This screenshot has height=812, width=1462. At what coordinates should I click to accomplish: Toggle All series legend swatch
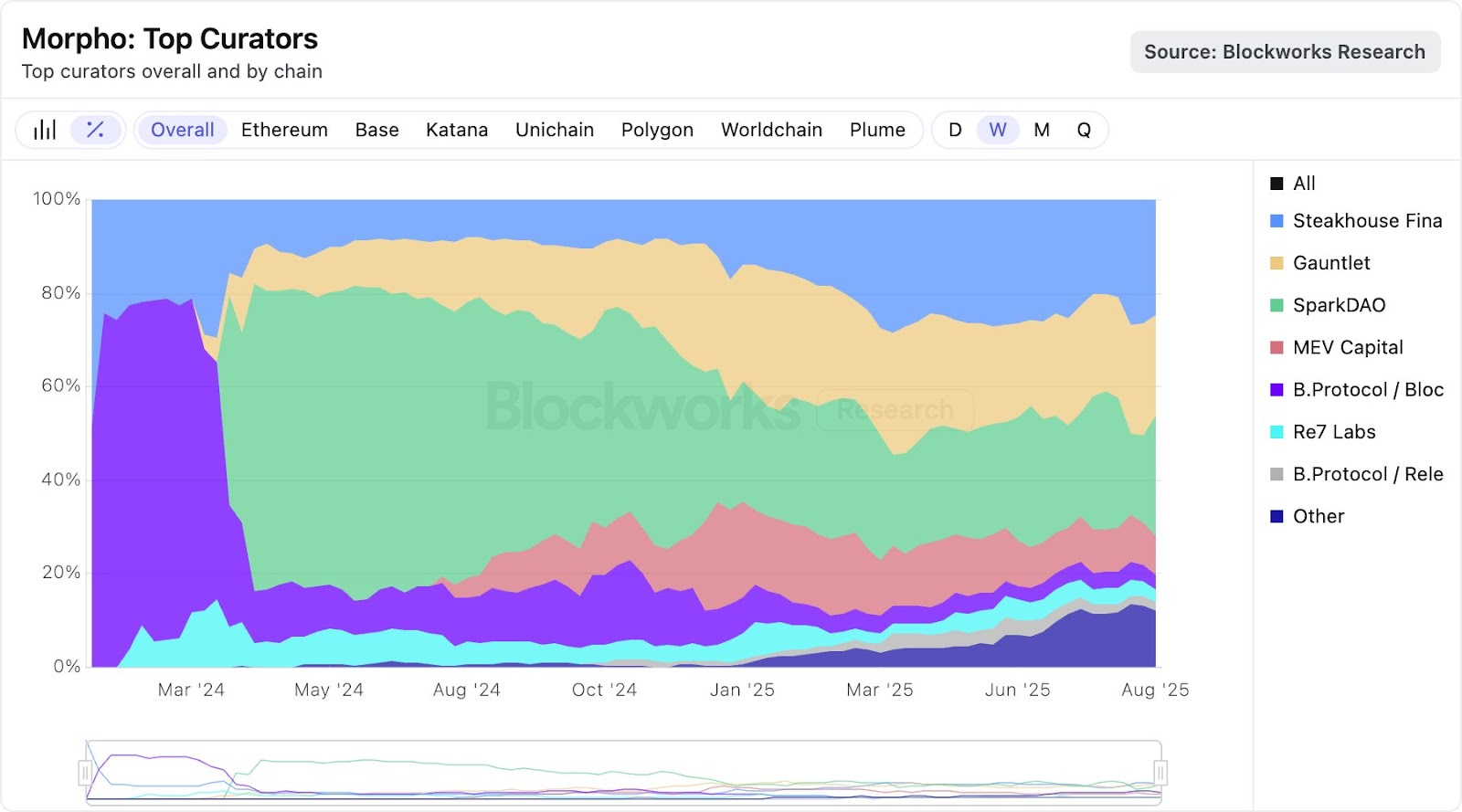1277,184
